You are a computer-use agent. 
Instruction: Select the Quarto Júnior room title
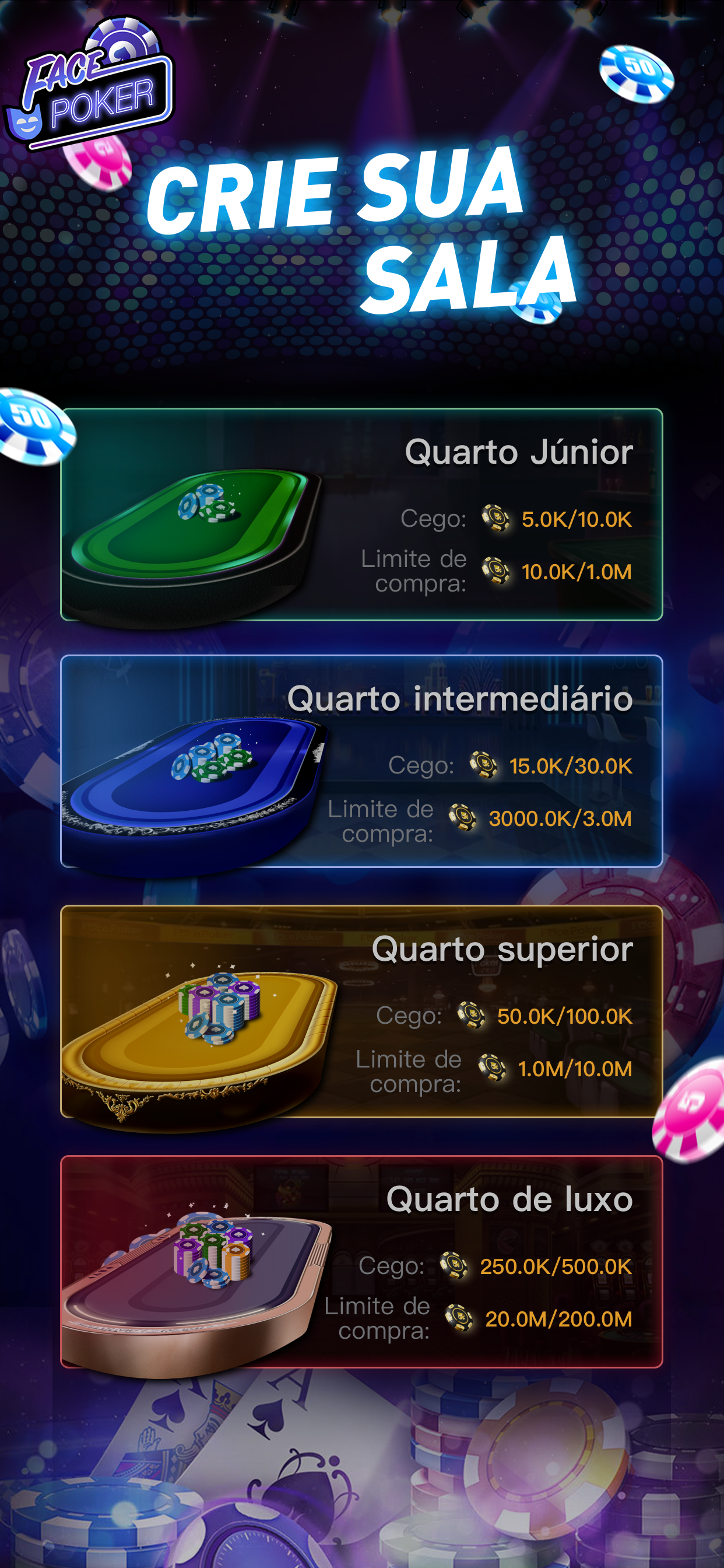519,452
